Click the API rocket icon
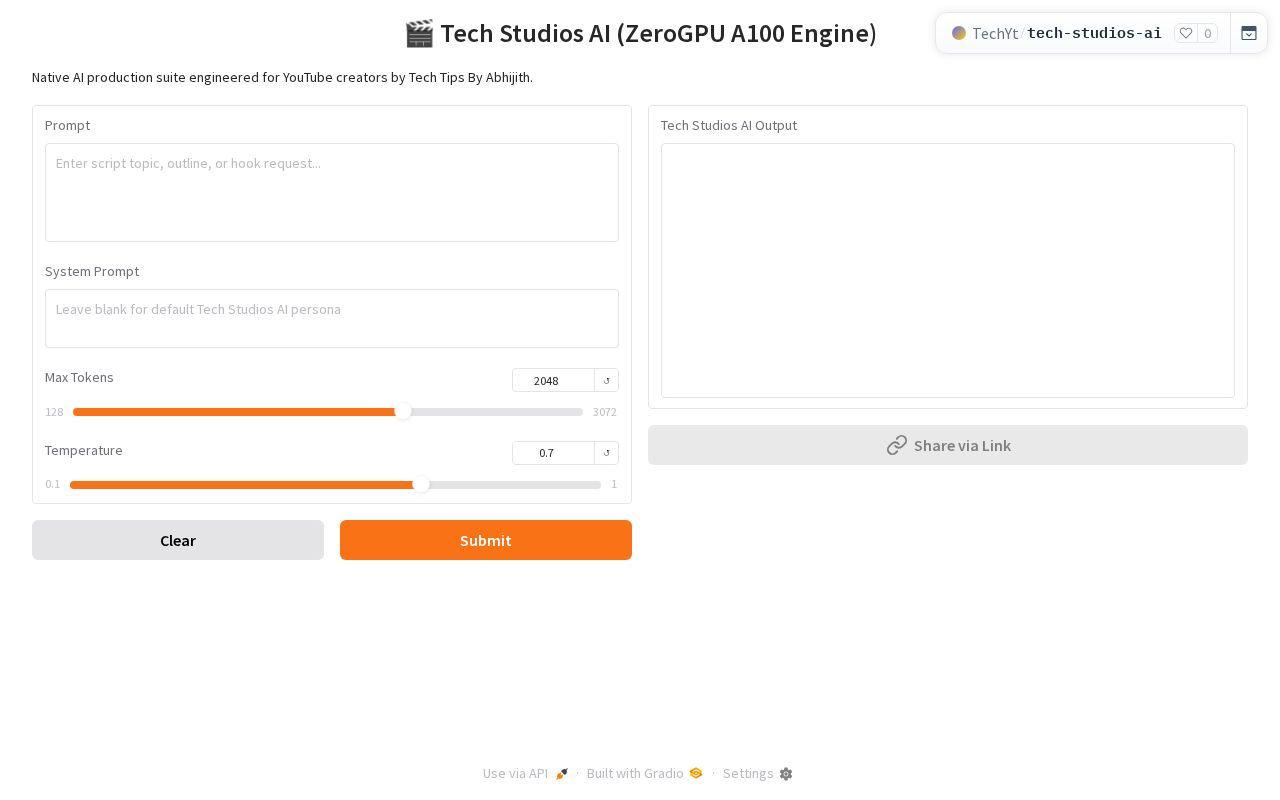The image size is (1280, 800). tap(562, 774)
